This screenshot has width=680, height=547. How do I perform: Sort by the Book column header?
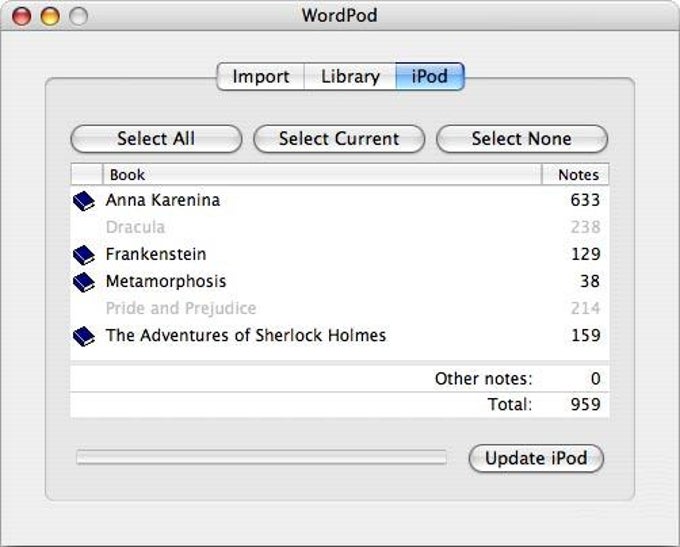pyautogui.click(x=322, y=174)
